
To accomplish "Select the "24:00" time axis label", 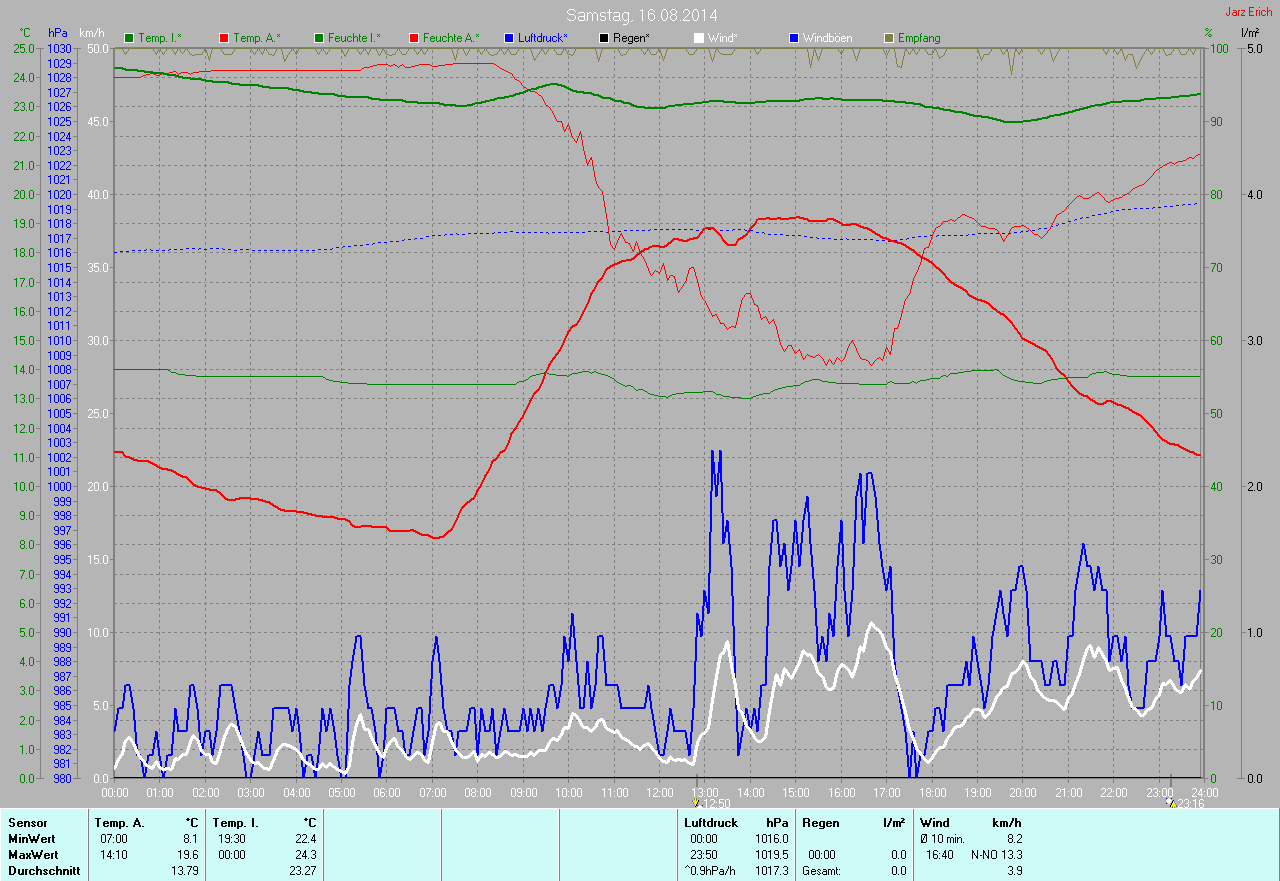I will (1203, 792).
